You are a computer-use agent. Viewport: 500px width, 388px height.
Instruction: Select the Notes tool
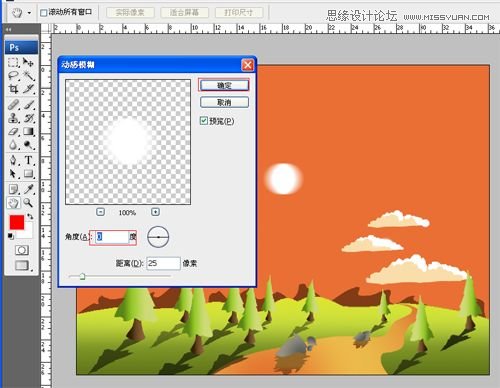[13, 189]
